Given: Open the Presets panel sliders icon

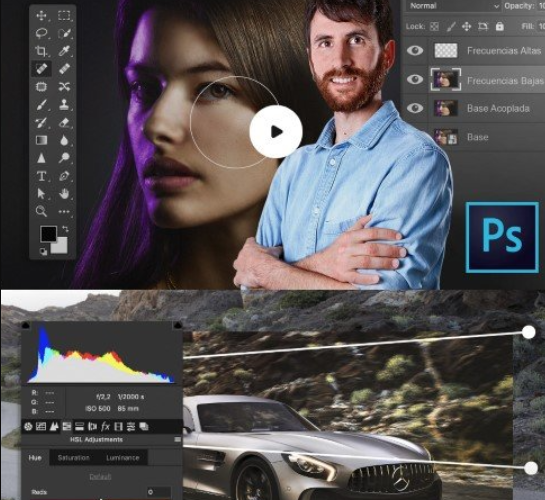Looking at the screenshot, I should click(131, 426).
